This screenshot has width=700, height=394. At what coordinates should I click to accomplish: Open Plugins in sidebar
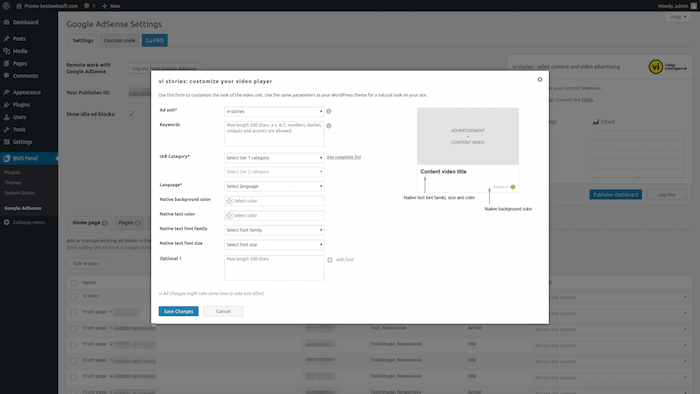[21, 105]
